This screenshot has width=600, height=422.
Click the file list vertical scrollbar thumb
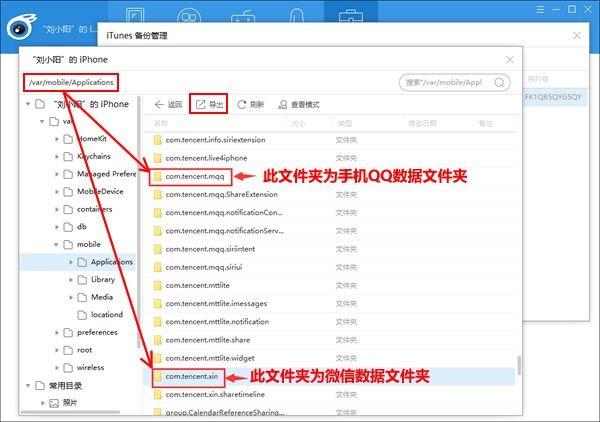pos(519,365)
